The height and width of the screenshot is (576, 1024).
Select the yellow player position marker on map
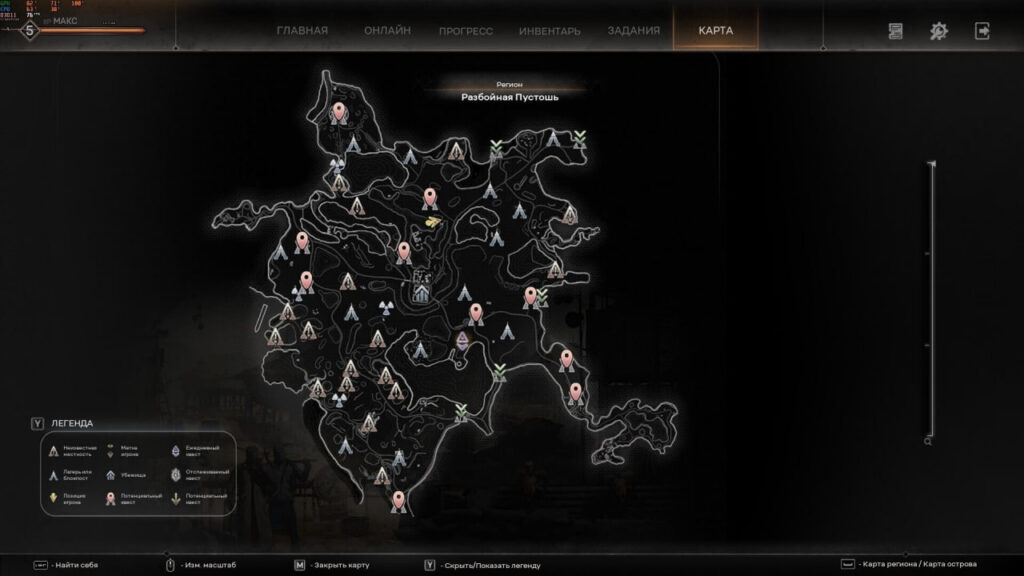tap(432, 223)
